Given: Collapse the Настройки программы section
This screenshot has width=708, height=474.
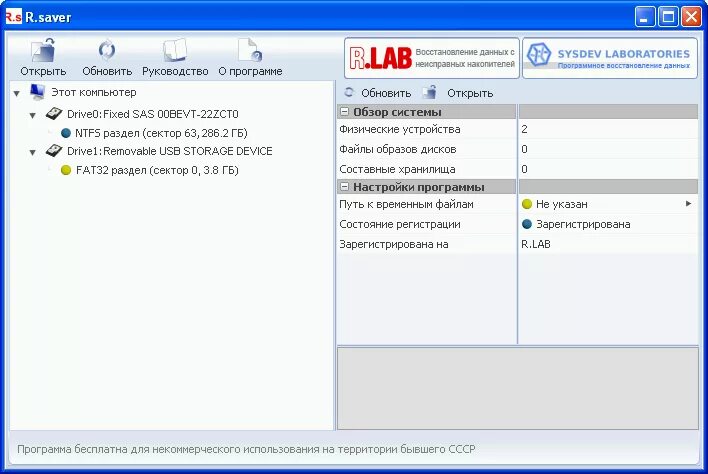Looking at the screenshot, I should (x=345, y=186).
